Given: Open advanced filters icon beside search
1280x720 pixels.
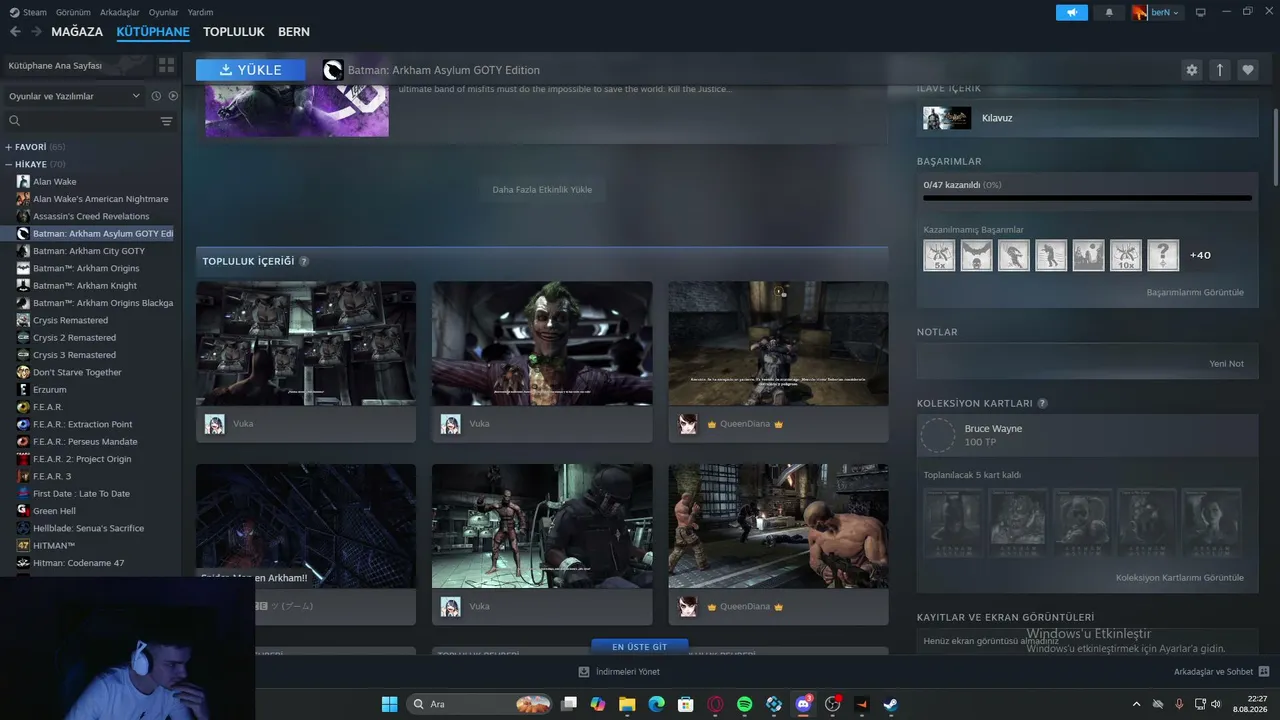Looking at the screenshot, I should tap(167, 121).
